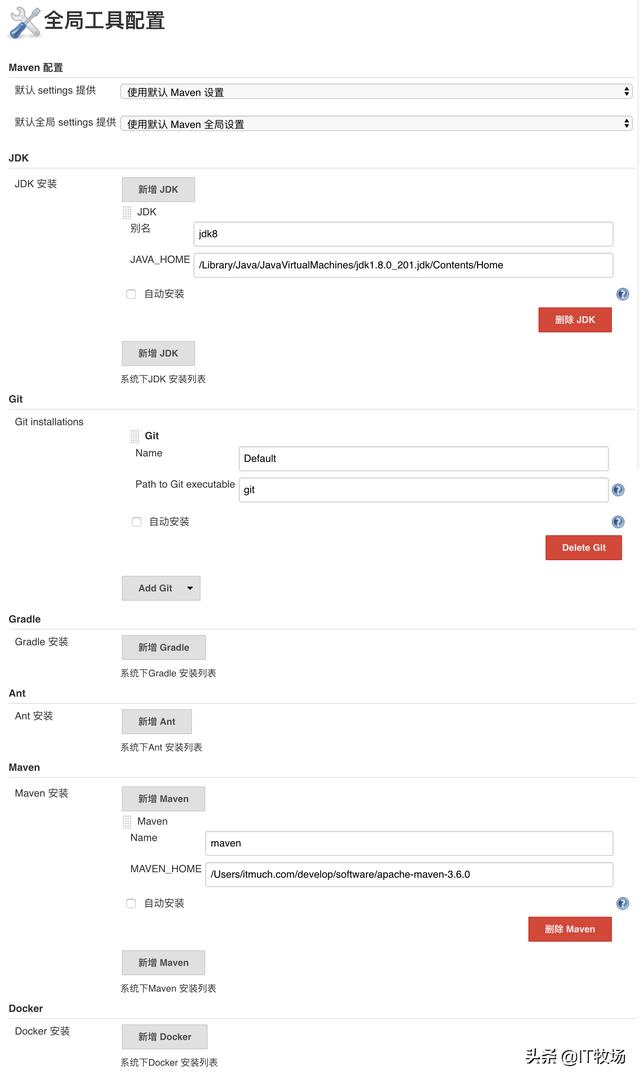Click the Git Name field with Default
Image resolution: width=640 pixels, height=1079 pixels.
point(423,458)
